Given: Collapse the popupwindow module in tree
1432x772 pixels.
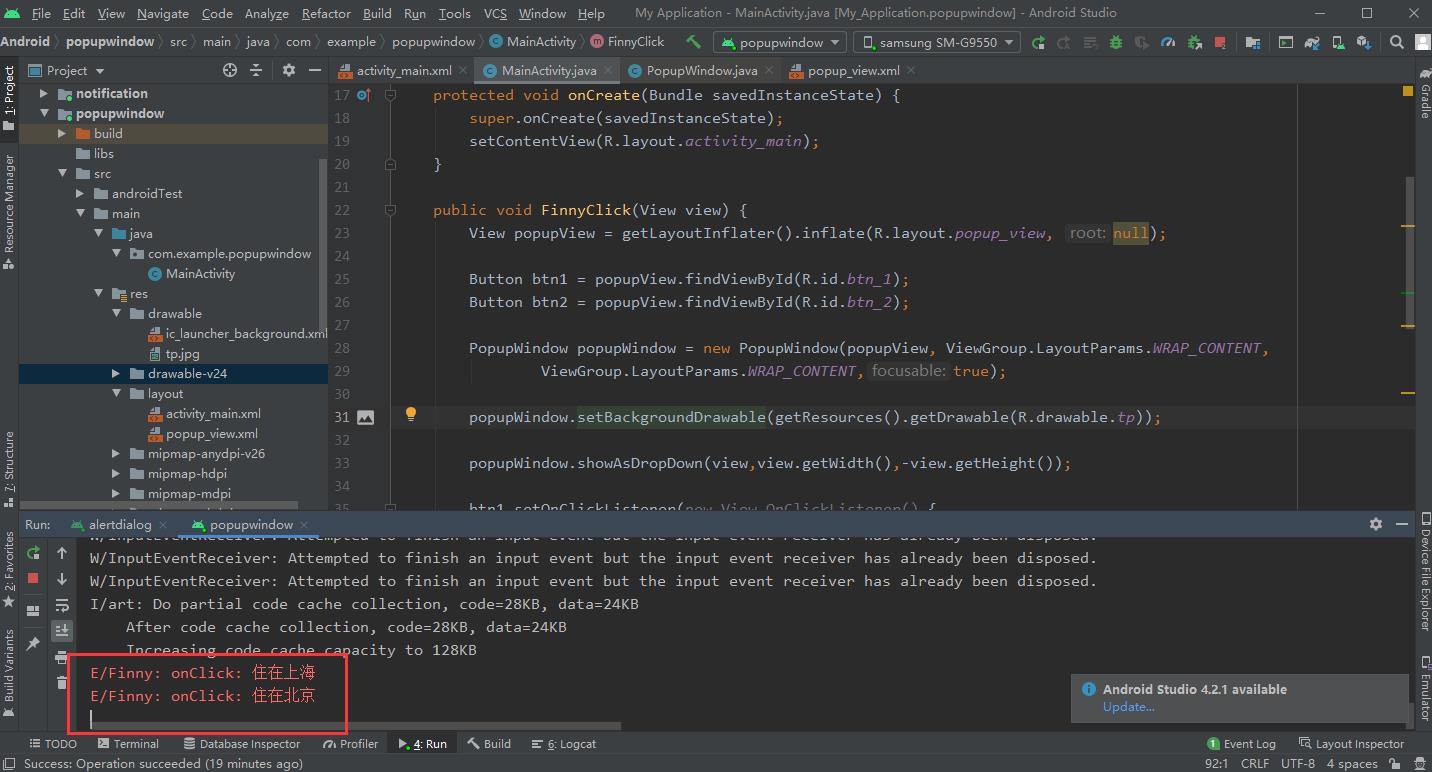Looking at the screenshot, I should coord(44,113).
